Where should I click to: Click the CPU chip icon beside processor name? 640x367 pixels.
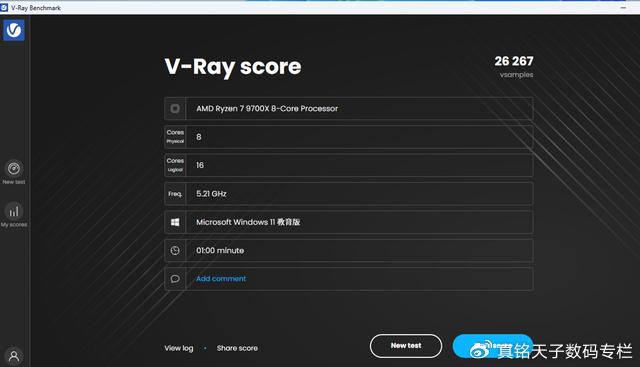(x=175, y=109)
